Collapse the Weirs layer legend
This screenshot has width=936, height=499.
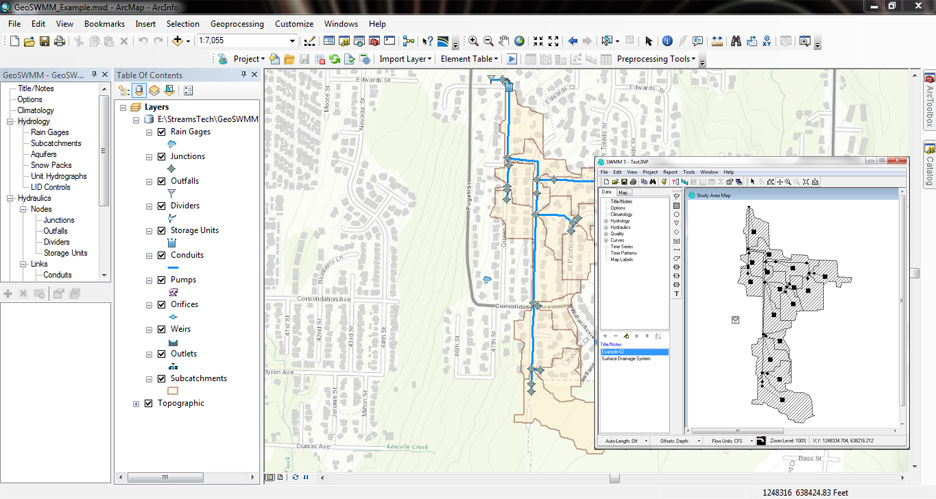(x=149, y=329)
